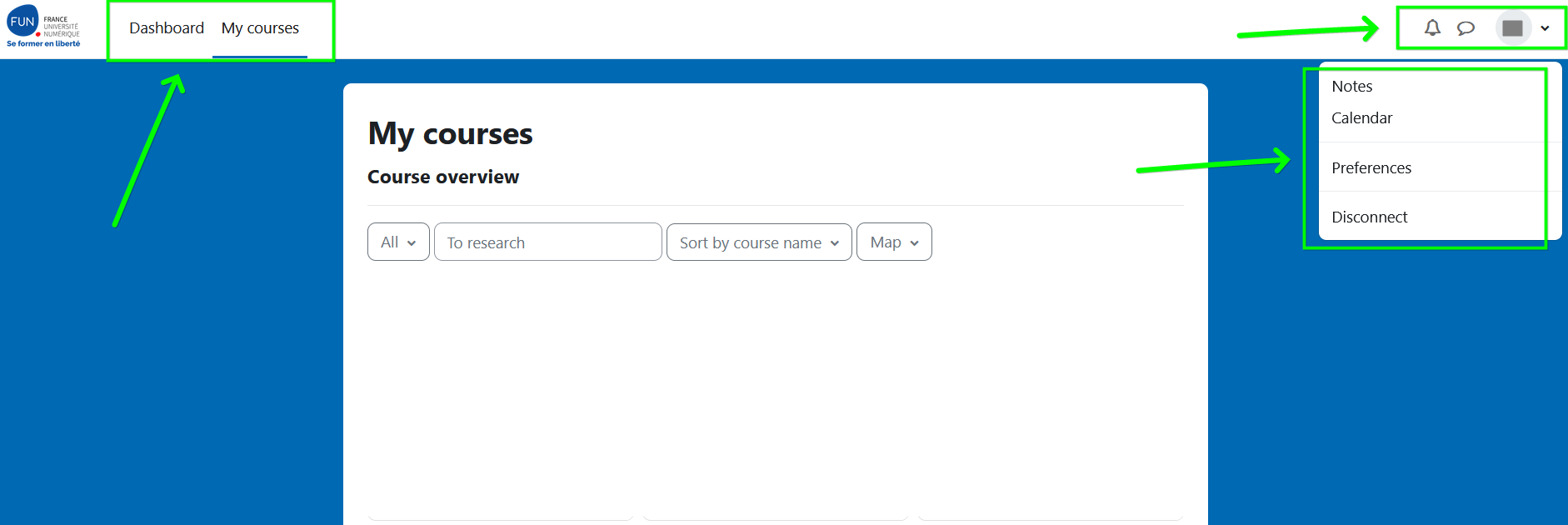The height and width of the screenshot is (525, 1568).
Task: Click the My courses page title
Action: (x=450, y=134)
